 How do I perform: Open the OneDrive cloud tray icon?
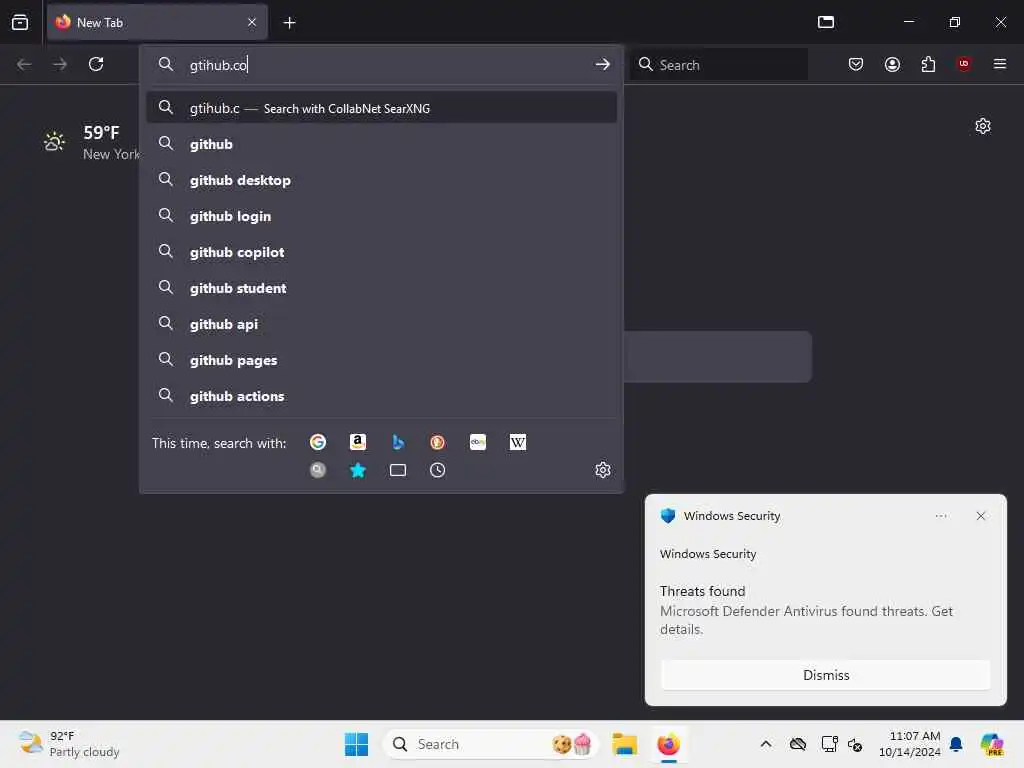pos(797,744)
